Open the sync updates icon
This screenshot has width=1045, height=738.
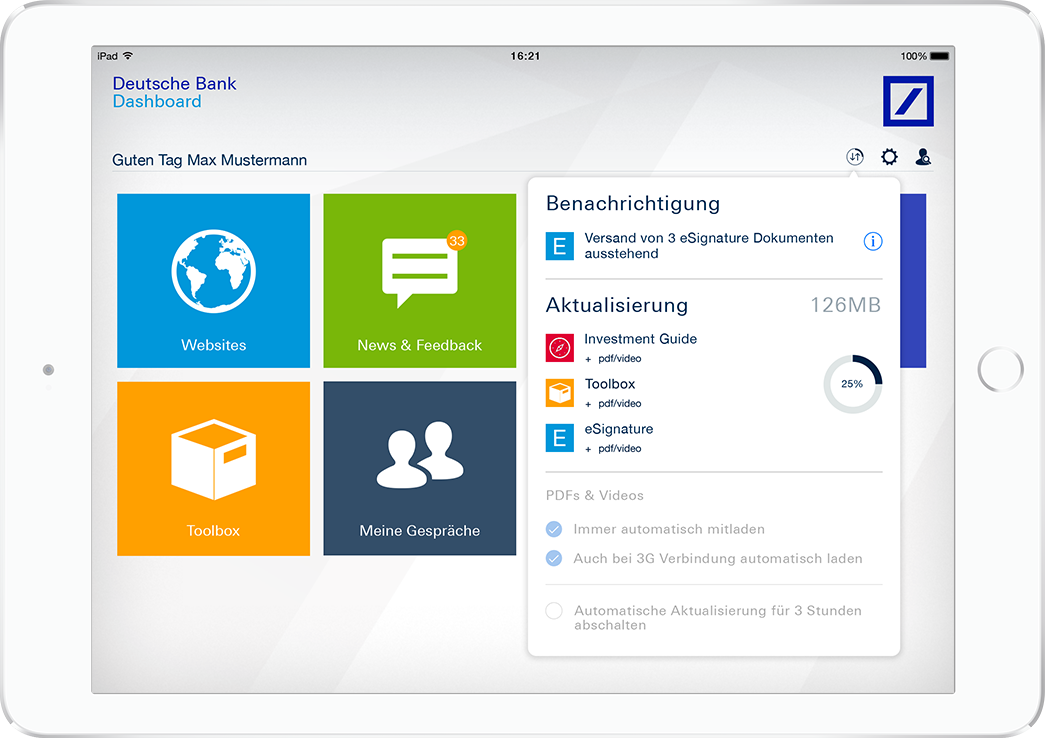coord(854,157)
